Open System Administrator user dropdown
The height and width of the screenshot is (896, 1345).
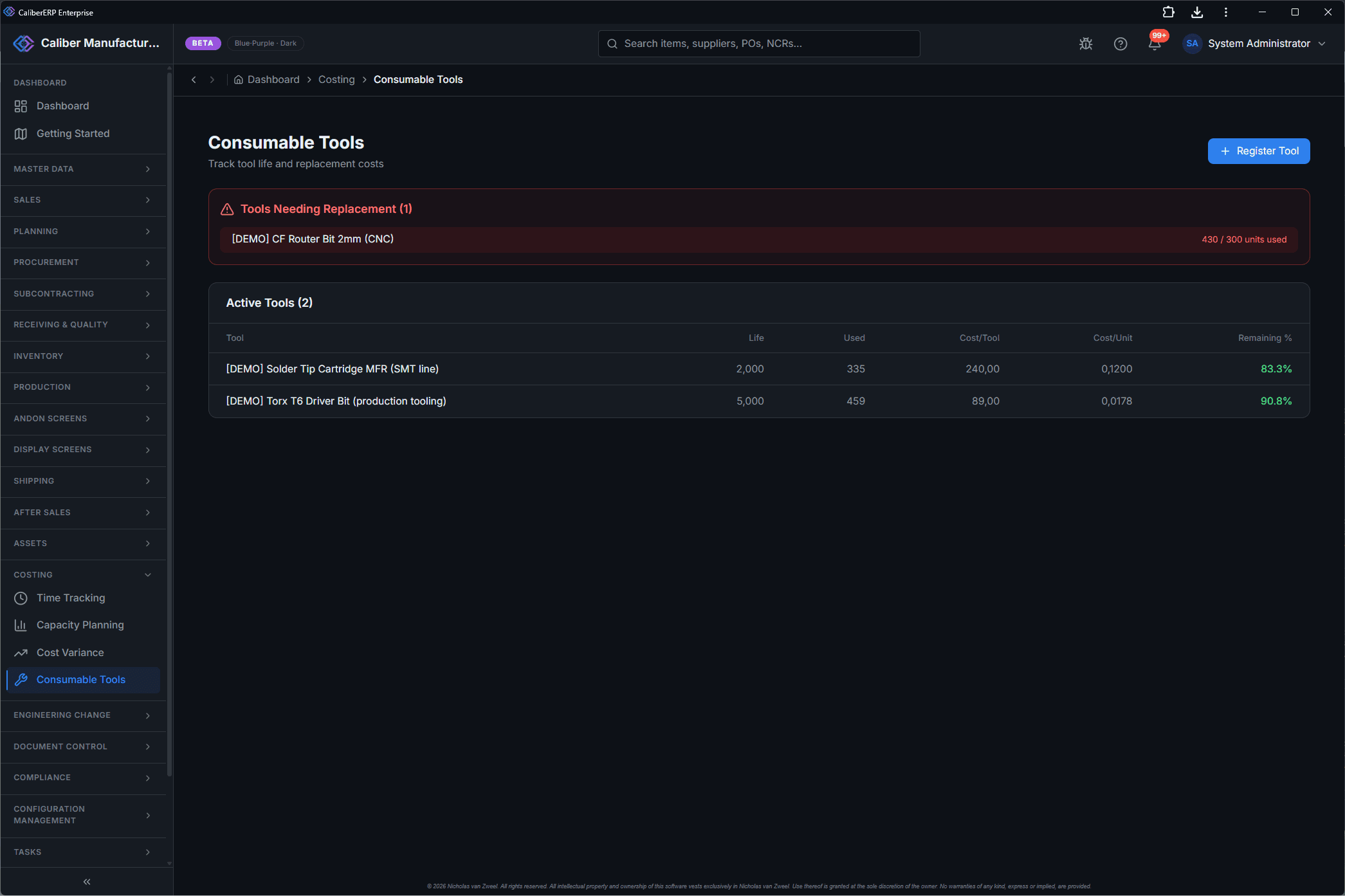(1254, 44)
